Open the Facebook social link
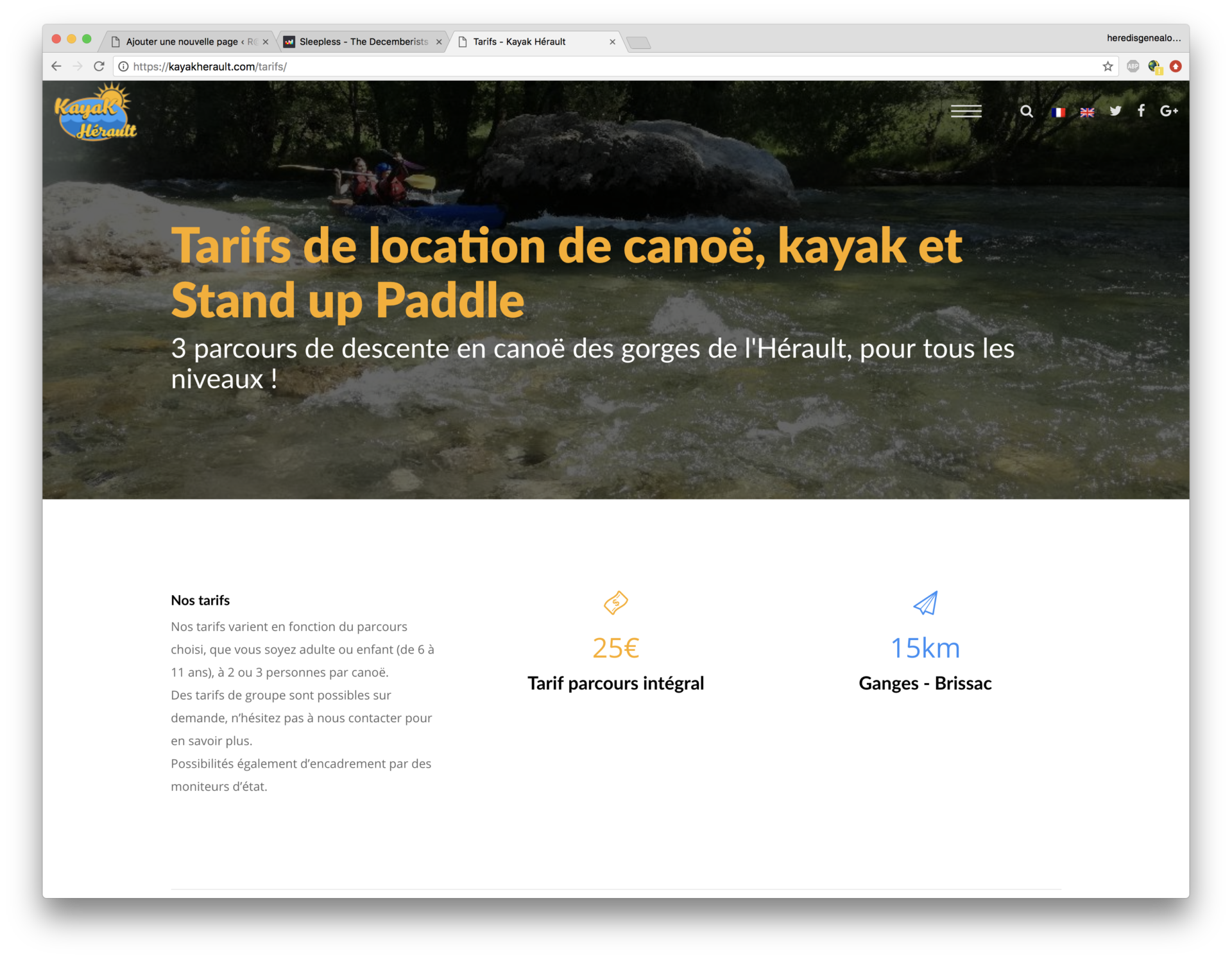The height and width of the screenshot is (959, 1232). click(x=1141, y=111)
